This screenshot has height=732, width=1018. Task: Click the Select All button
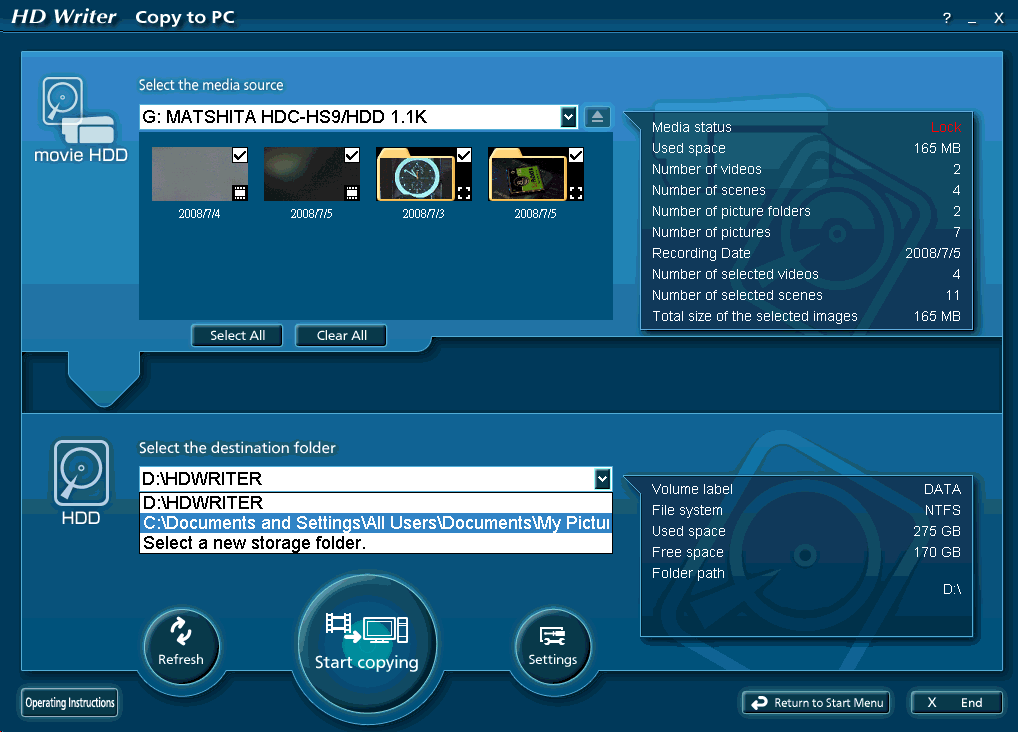point(237,336)
